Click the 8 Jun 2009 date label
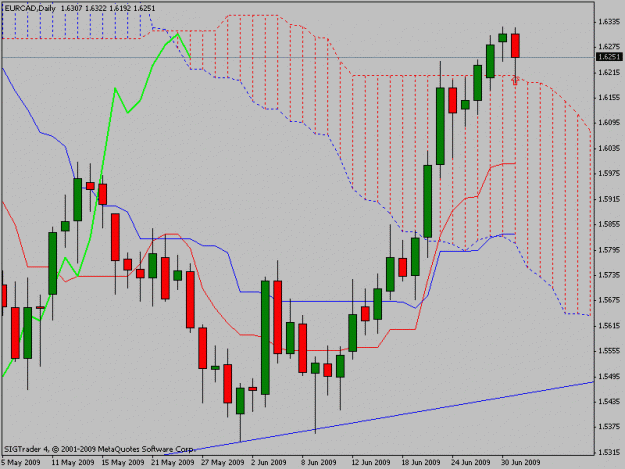The height and width of the screenshot is (469, 625). [x=318, y=462]
